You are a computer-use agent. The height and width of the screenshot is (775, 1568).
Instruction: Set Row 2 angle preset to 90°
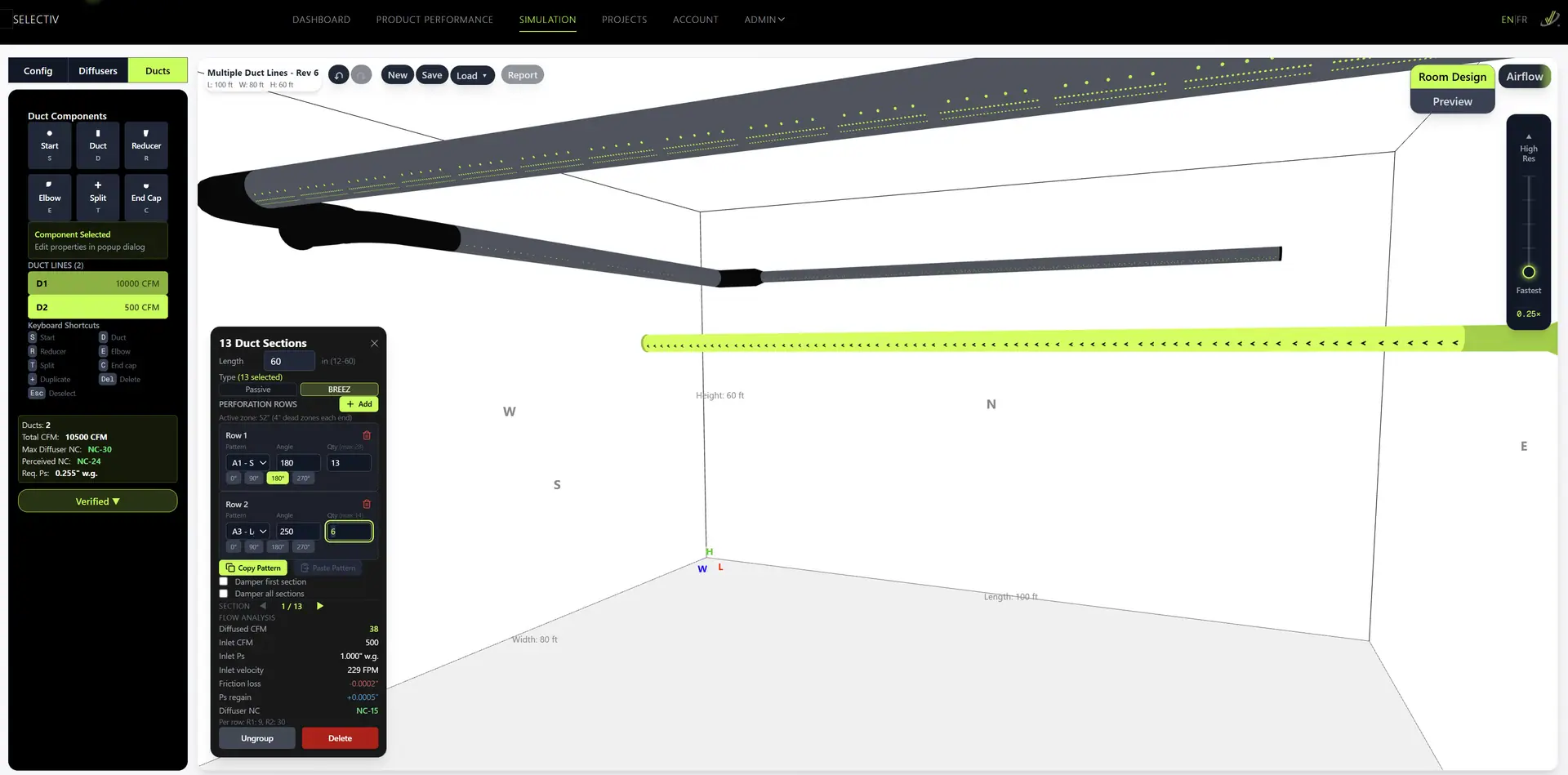pos(254,547)
